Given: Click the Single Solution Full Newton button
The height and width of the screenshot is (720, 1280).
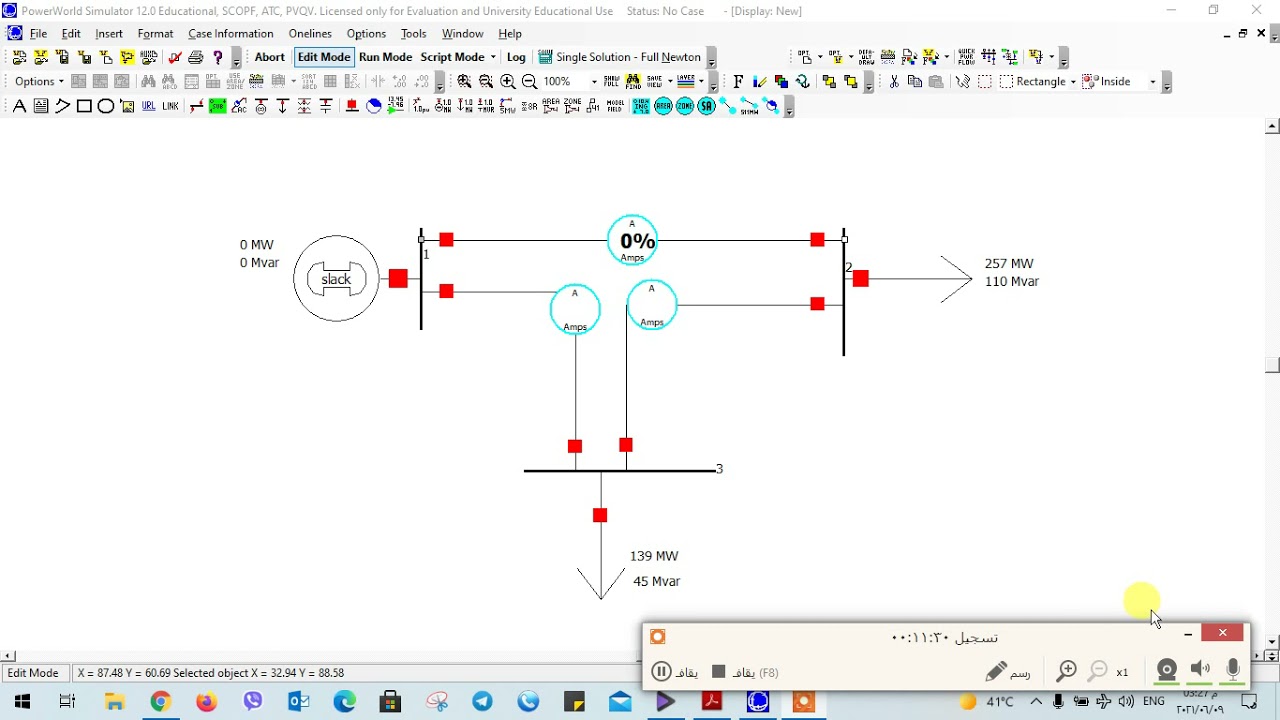Looking at the screenshot, I should point(620,57).
